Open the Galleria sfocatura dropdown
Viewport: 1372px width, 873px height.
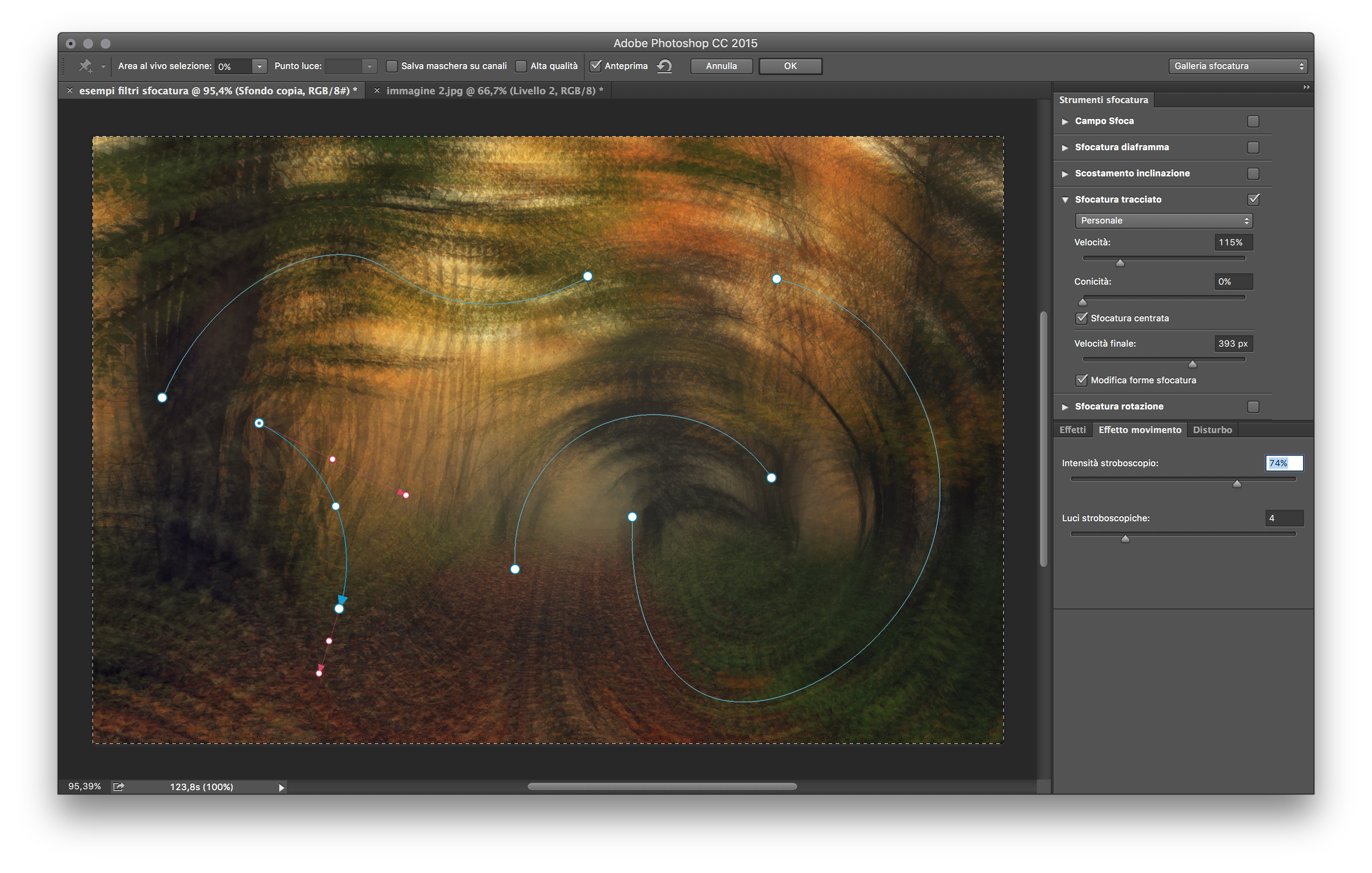click(x=1238, y=66)
